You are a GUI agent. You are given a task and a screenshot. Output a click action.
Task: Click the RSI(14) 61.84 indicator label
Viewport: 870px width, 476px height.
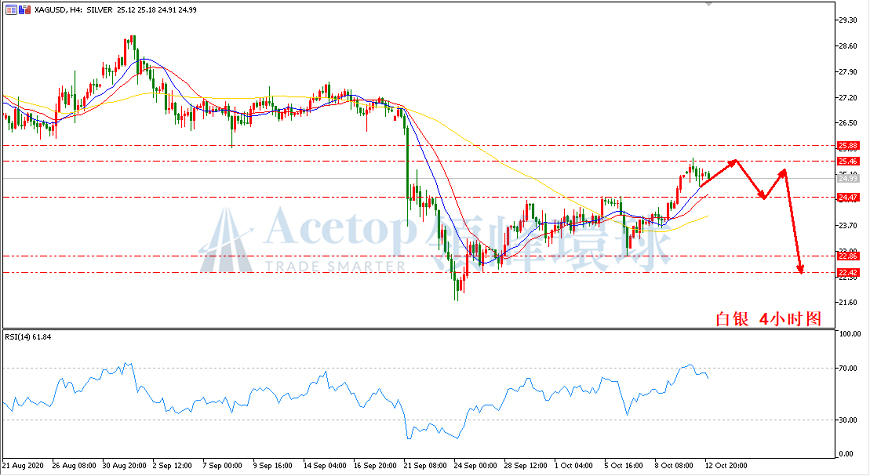tap(28, 337)
